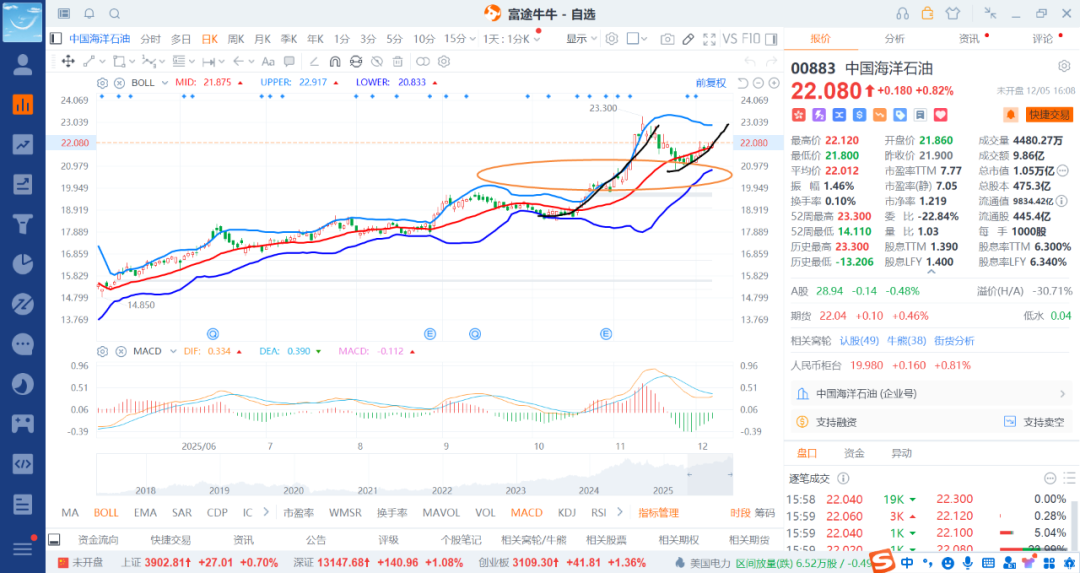Screen dimensions: 1080x573
Task: Open the blue price tag icon
Action: 900,115
